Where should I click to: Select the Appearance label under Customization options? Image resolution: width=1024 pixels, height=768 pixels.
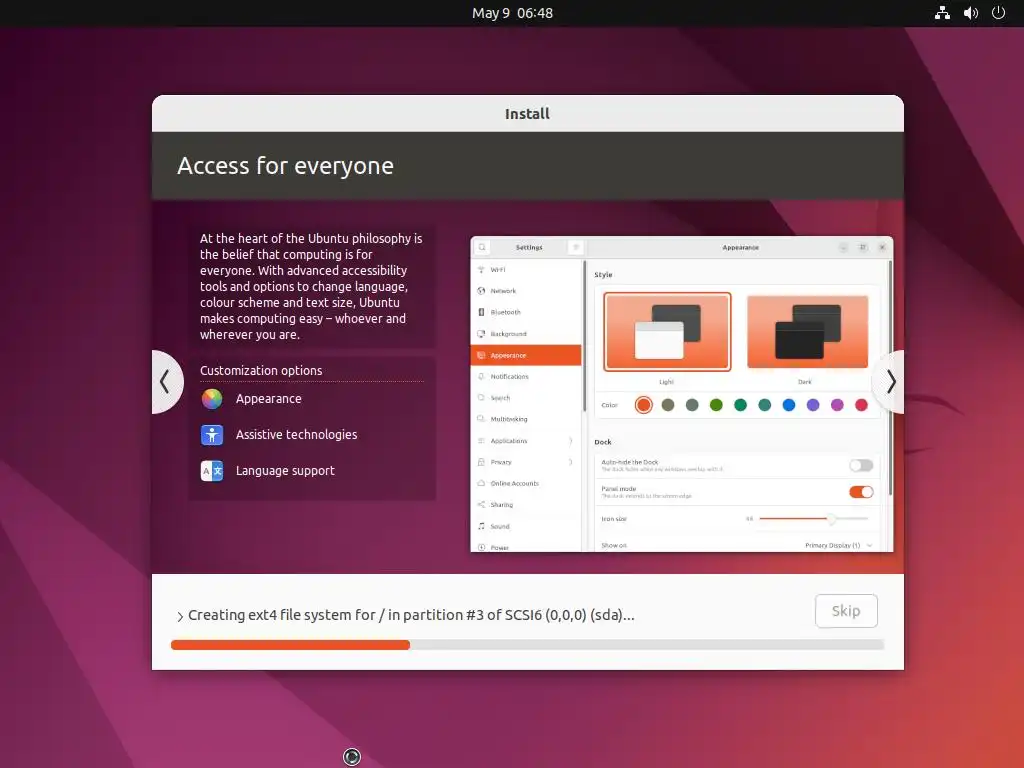(268, 399)
